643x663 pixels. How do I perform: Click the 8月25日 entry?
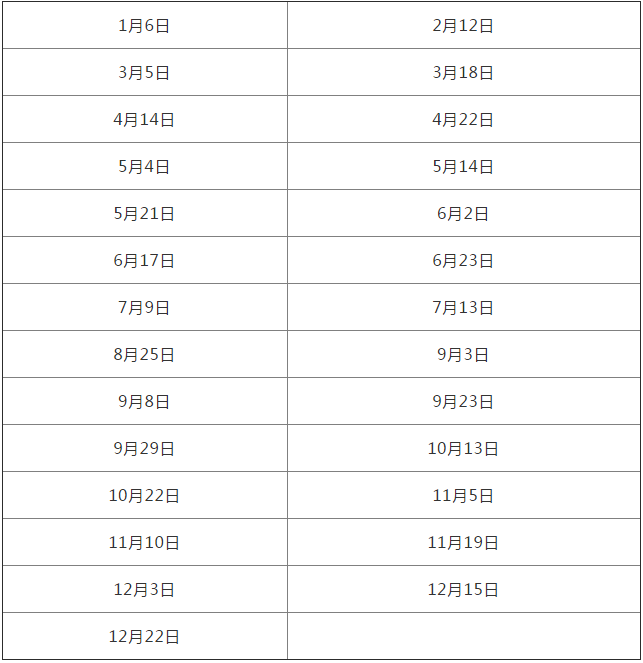click(145, 354)
